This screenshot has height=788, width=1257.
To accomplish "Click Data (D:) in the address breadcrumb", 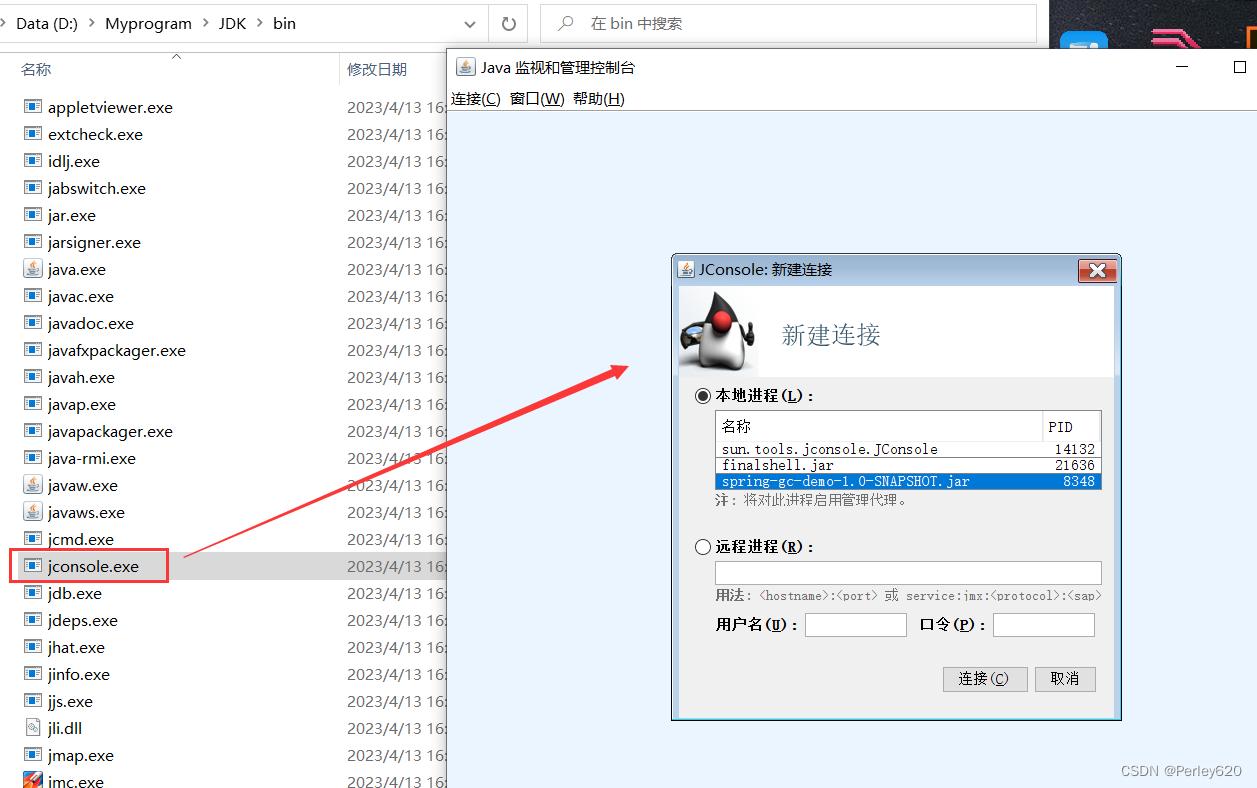I will pyautogui.click(x=48, y=23).
